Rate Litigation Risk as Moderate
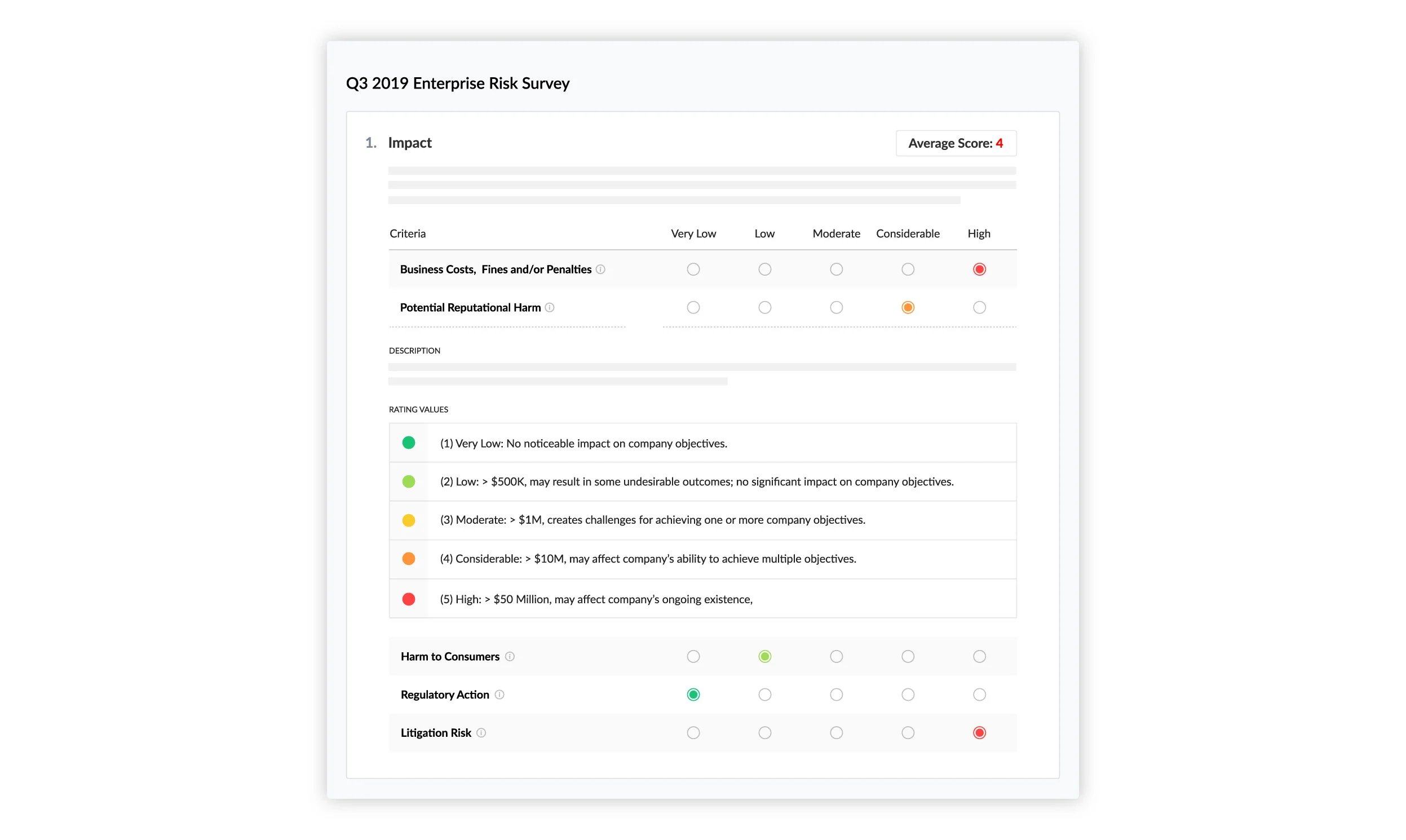Screen dimensions: 1406x840 [x=837, y=733]
